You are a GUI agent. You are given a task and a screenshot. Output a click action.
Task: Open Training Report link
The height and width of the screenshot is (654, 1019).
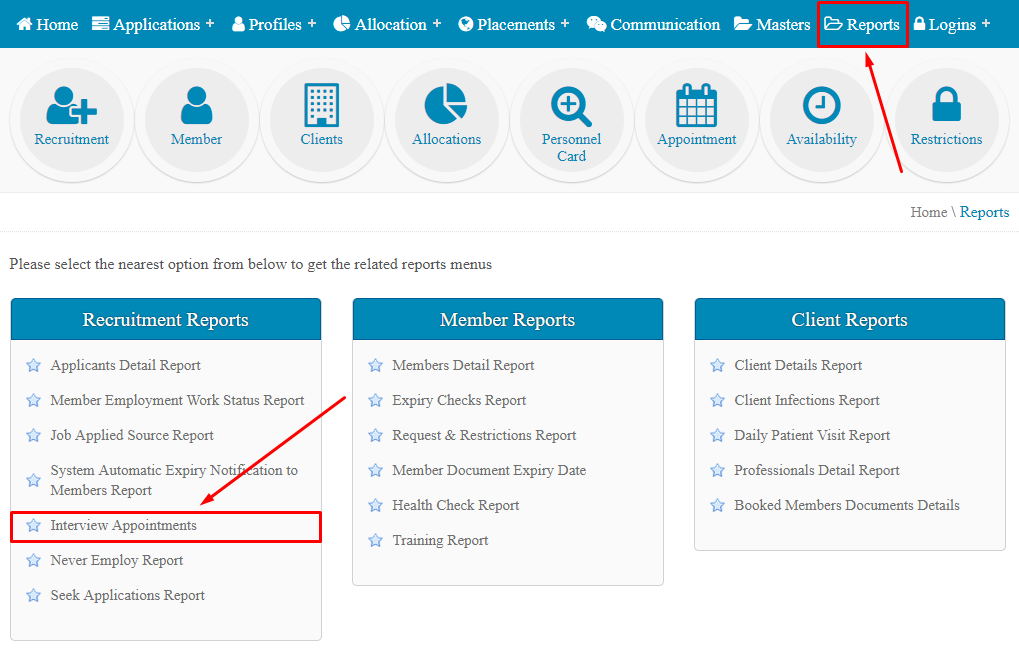(440, 541)
